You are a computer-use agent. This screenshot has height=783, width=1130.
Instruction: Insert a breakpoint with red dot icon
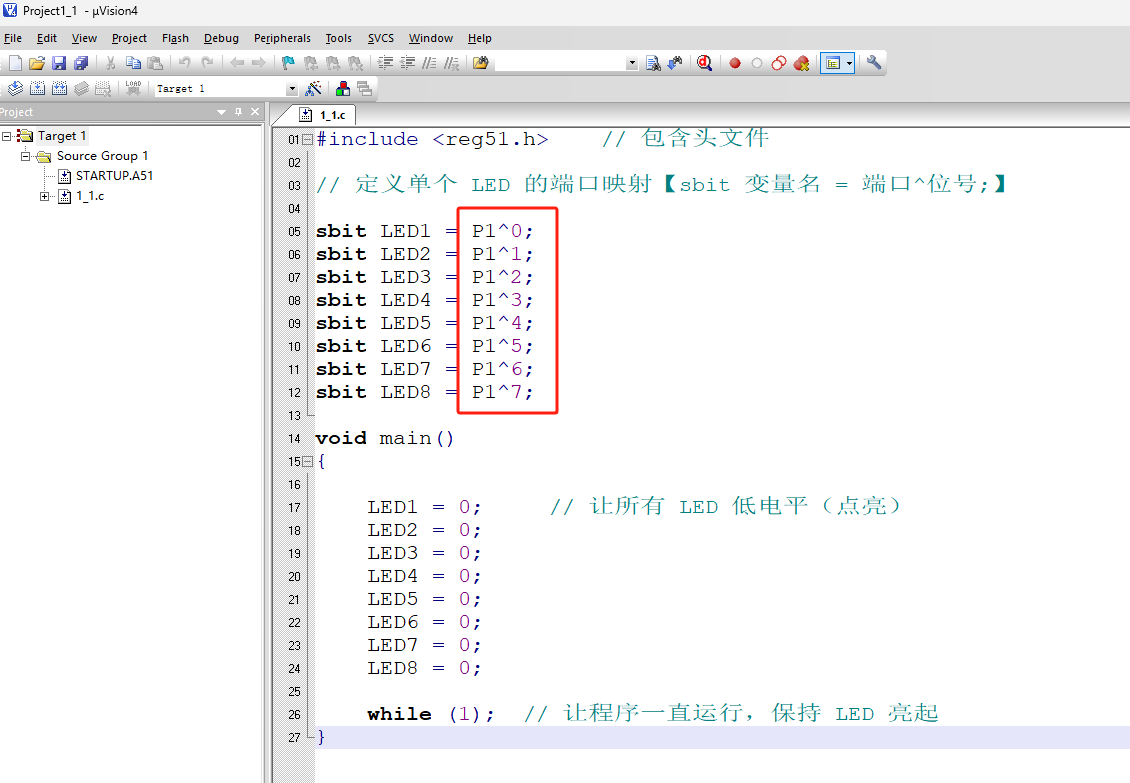coord(734,63)
